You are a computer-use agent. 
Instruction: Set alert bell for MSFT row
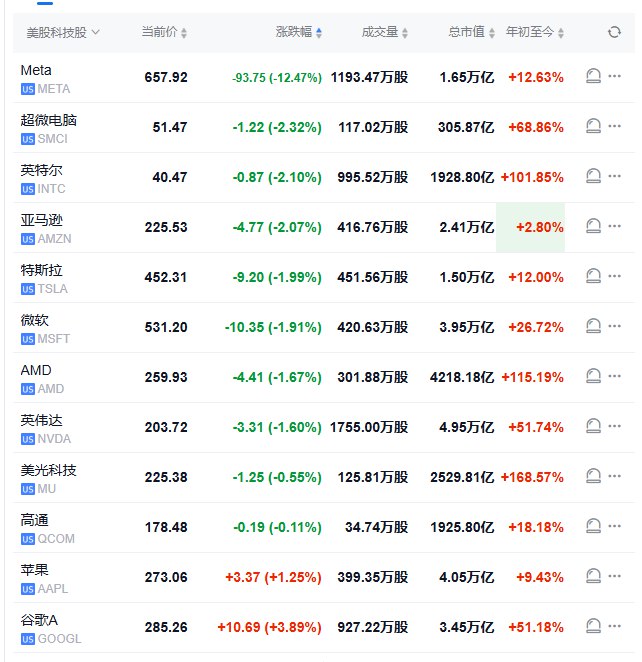[x=593, y=326]
